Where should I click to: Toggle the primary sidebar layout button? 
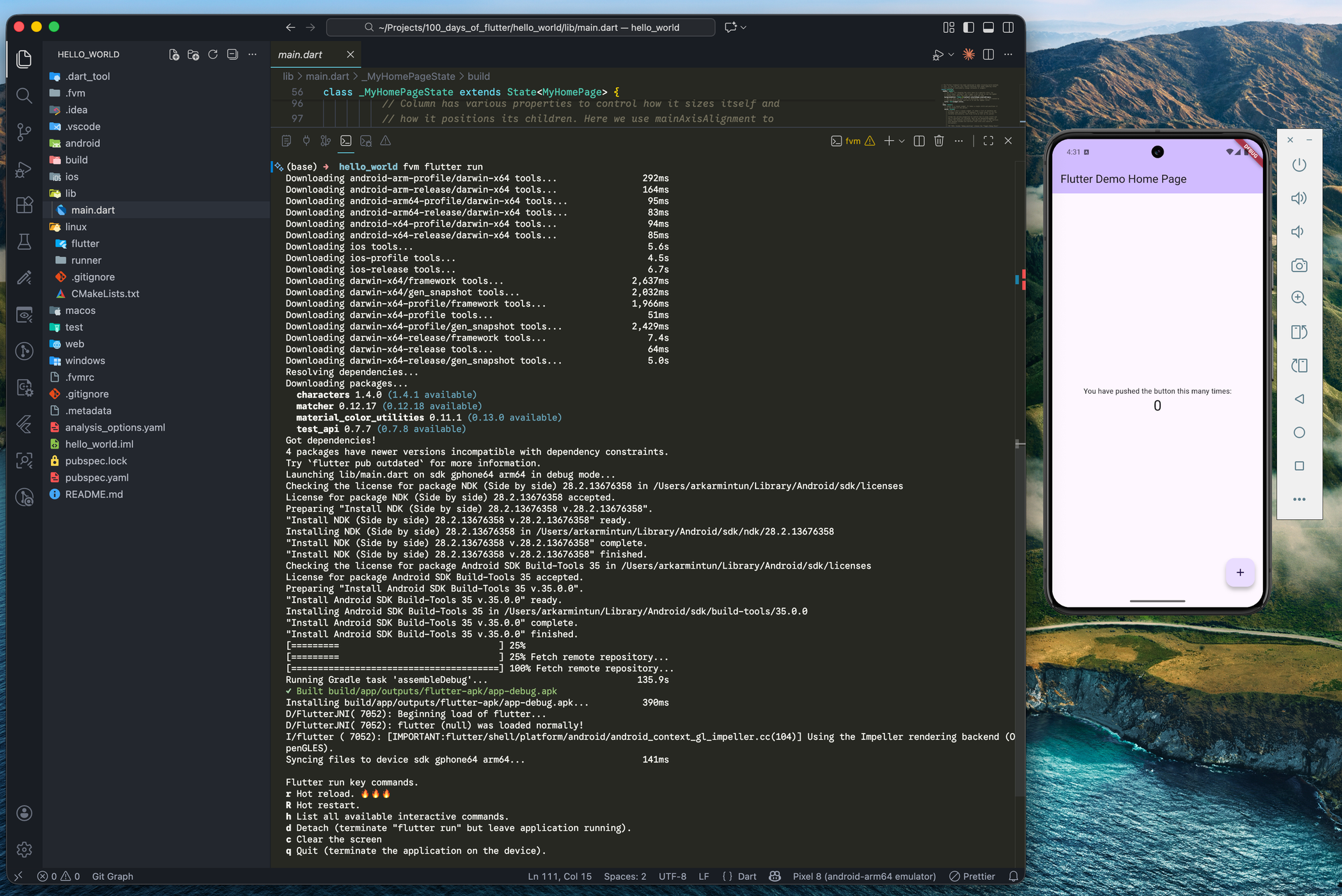[968, 27]
